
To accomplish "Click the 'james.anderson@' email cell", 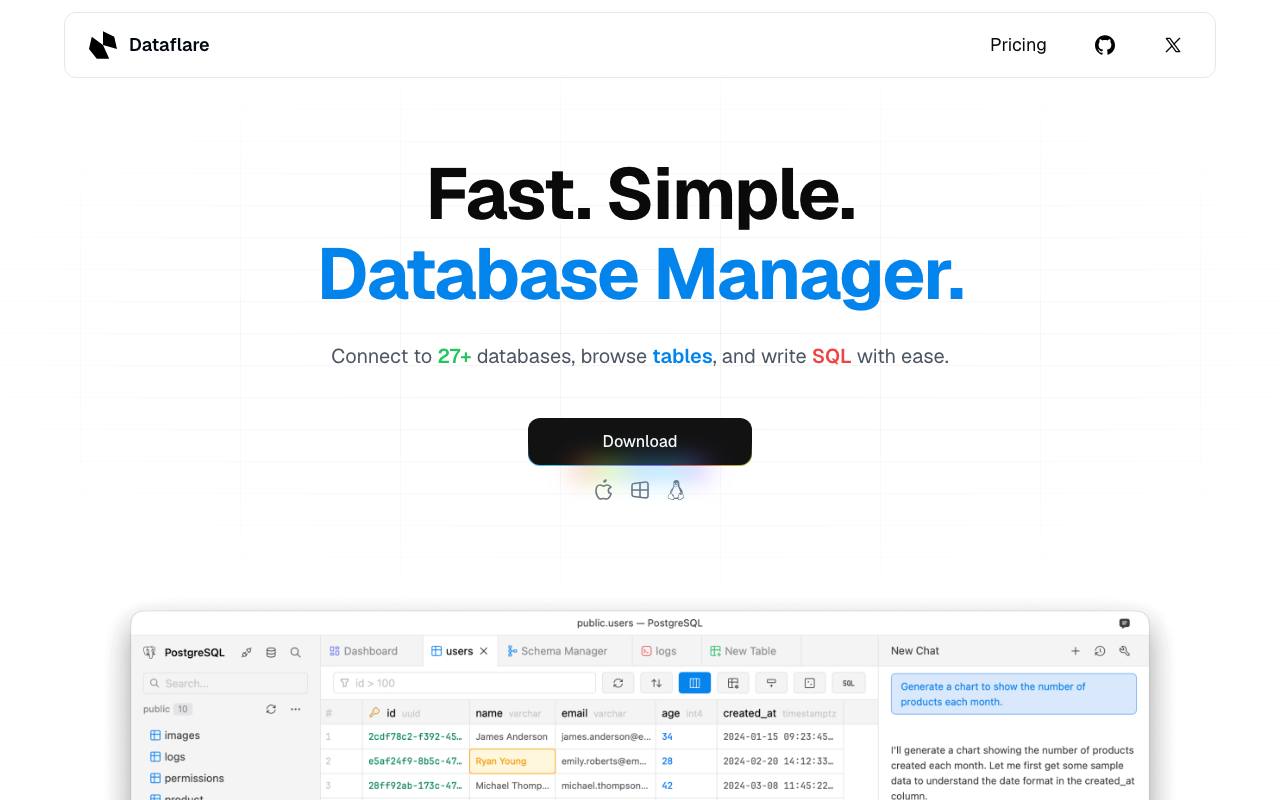I will click(x=605, y=737).
